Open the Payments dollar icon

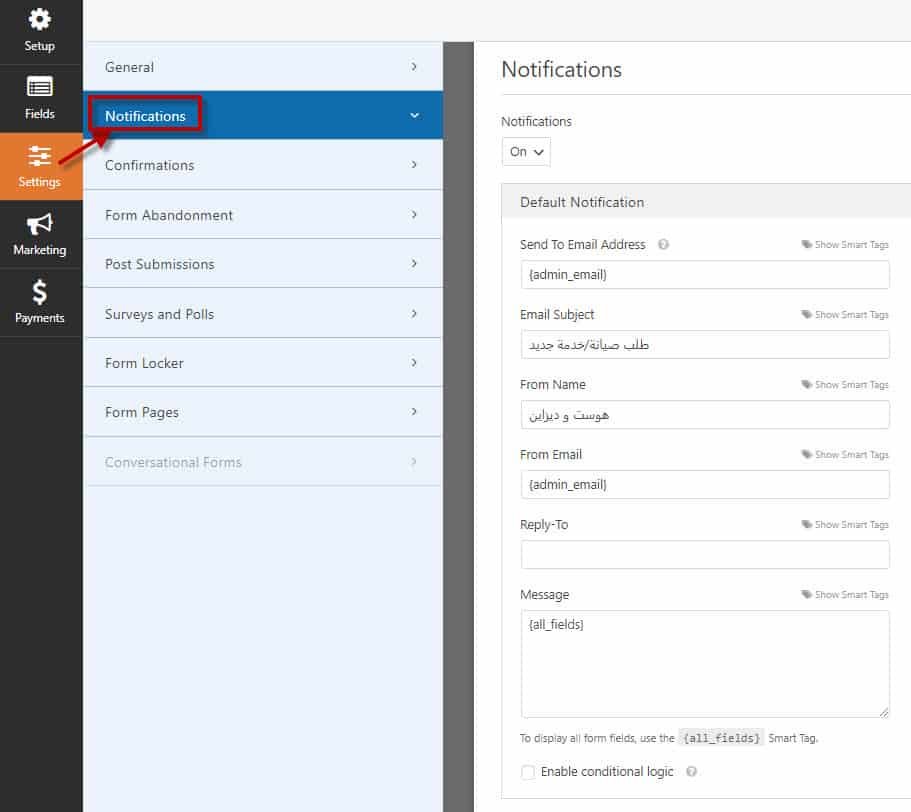tap(40, 292)
